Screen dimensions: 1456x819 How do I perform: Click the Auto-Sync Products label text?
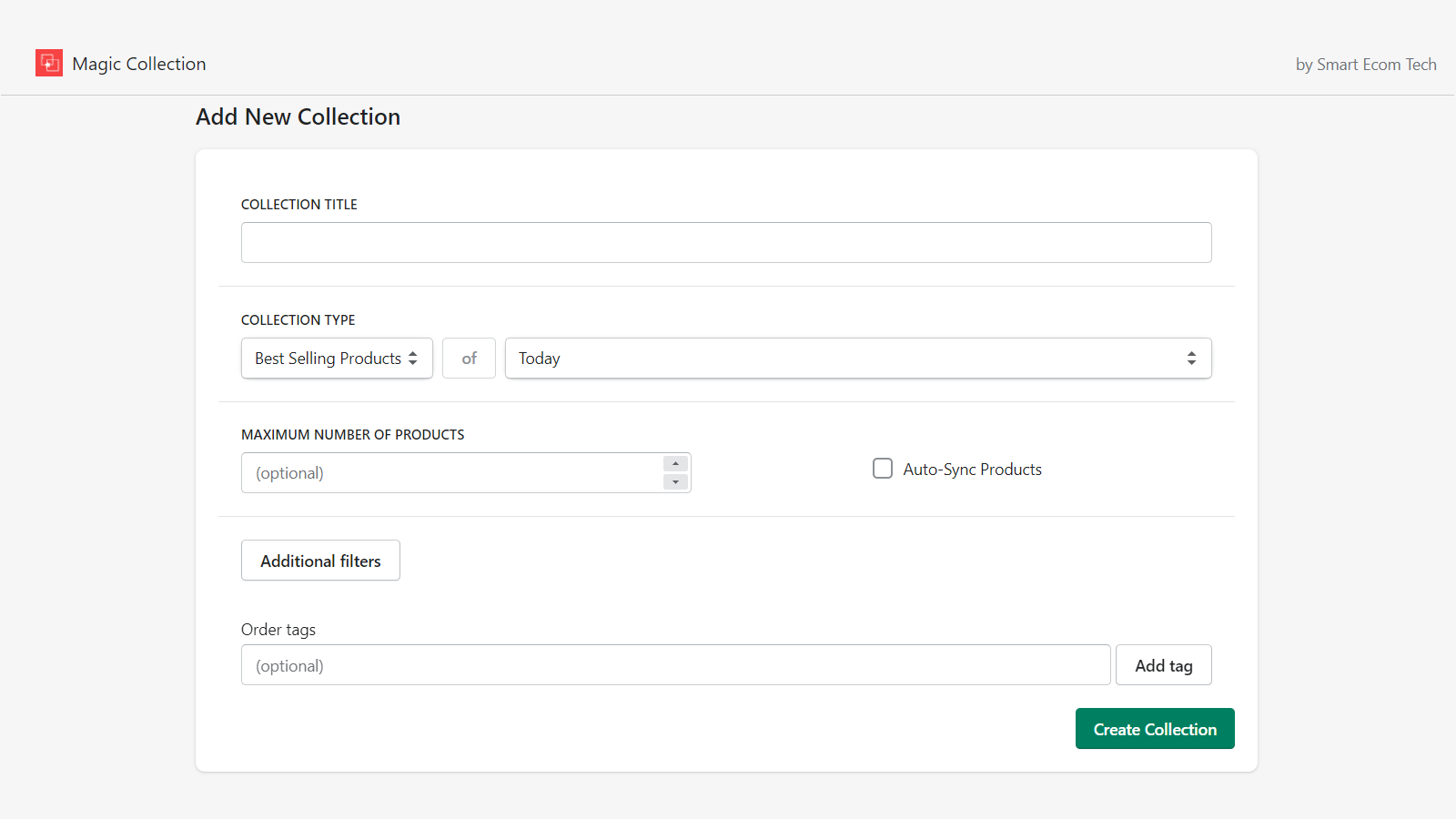coord(972,470)
